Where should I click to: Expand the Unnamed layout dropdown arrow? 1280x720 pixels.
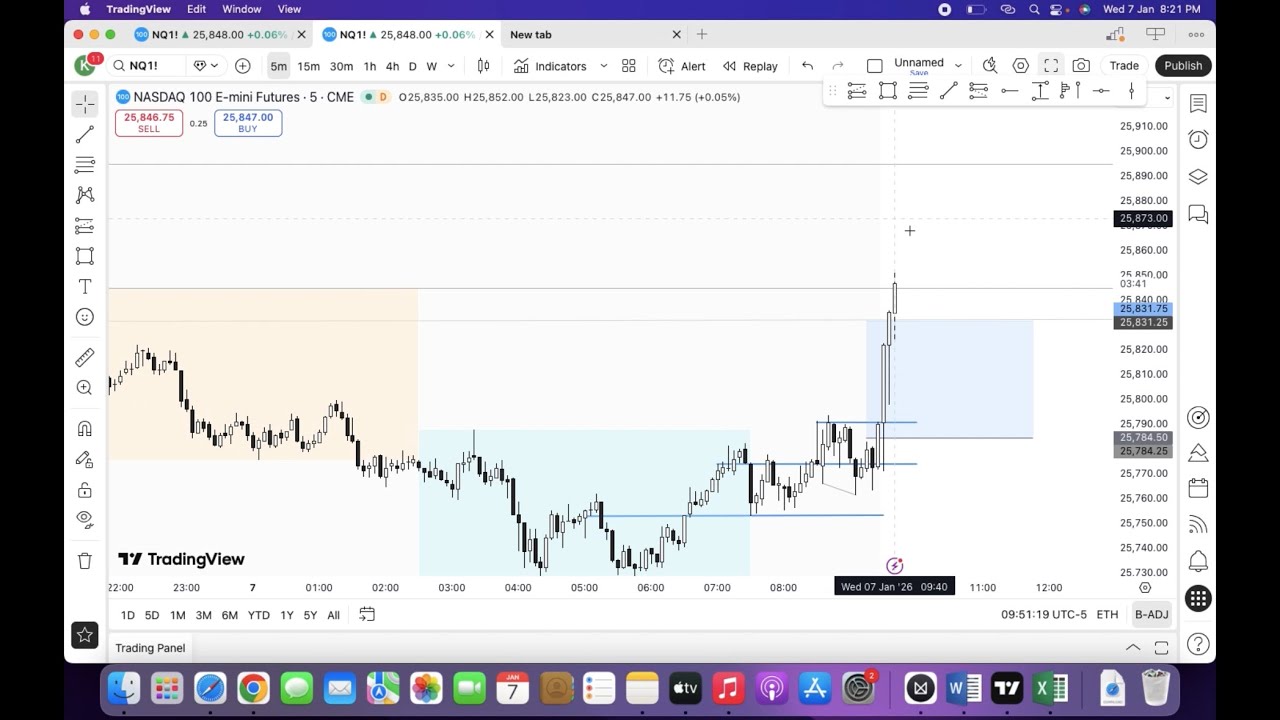[x=957, y=66]
